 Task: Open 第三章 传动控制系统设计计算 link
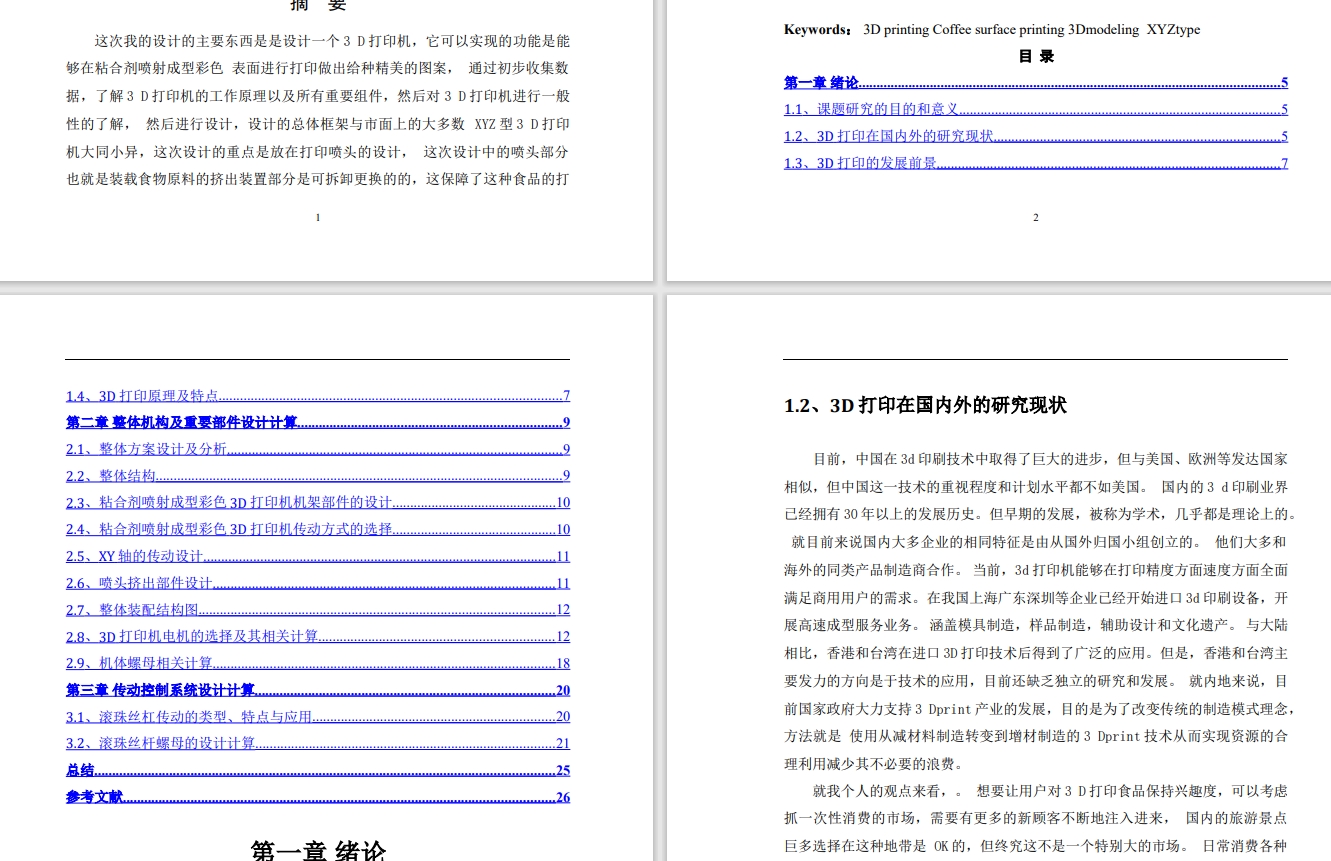318,690
